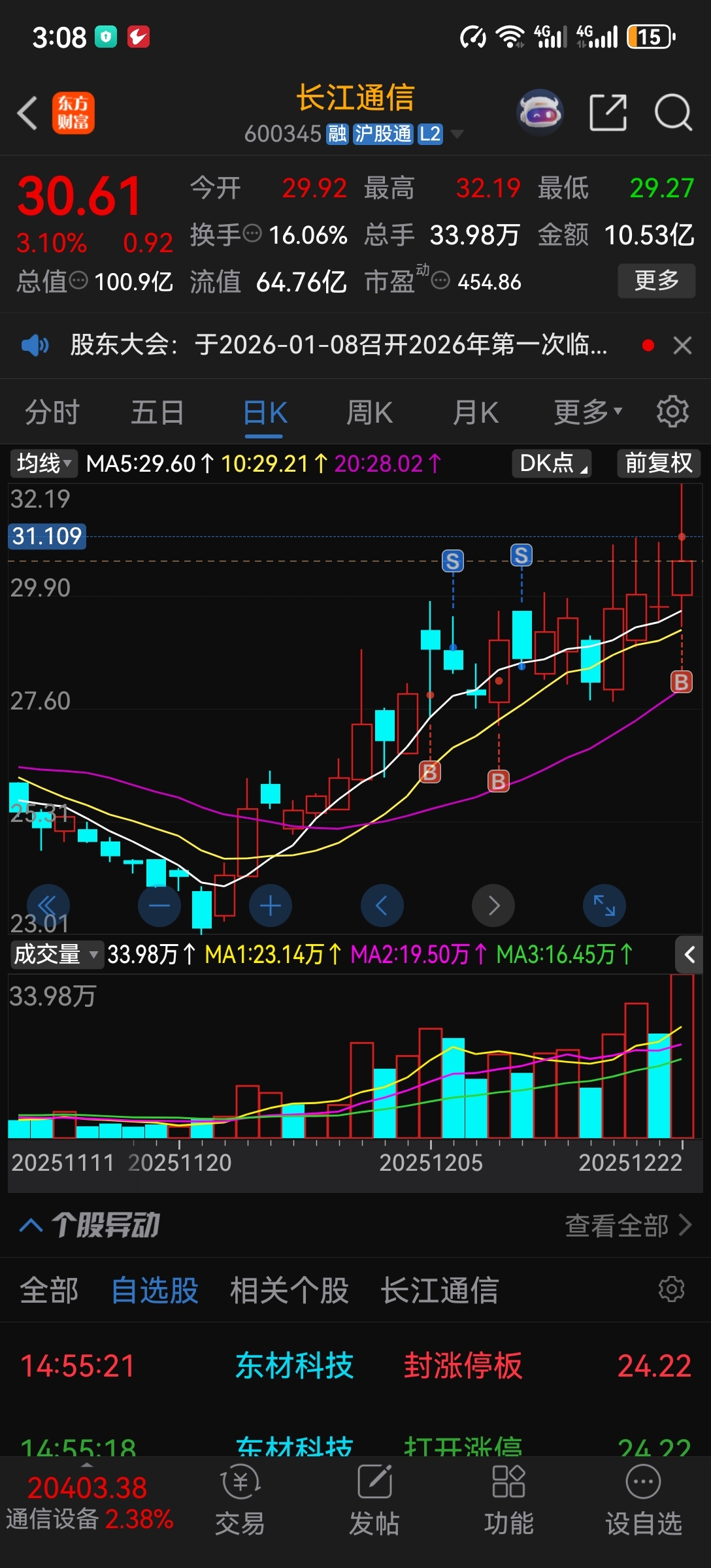The height and width of the screenshot is (1568, 711).
Task: Tap 更多 quote details button
Action: [657, 281]
